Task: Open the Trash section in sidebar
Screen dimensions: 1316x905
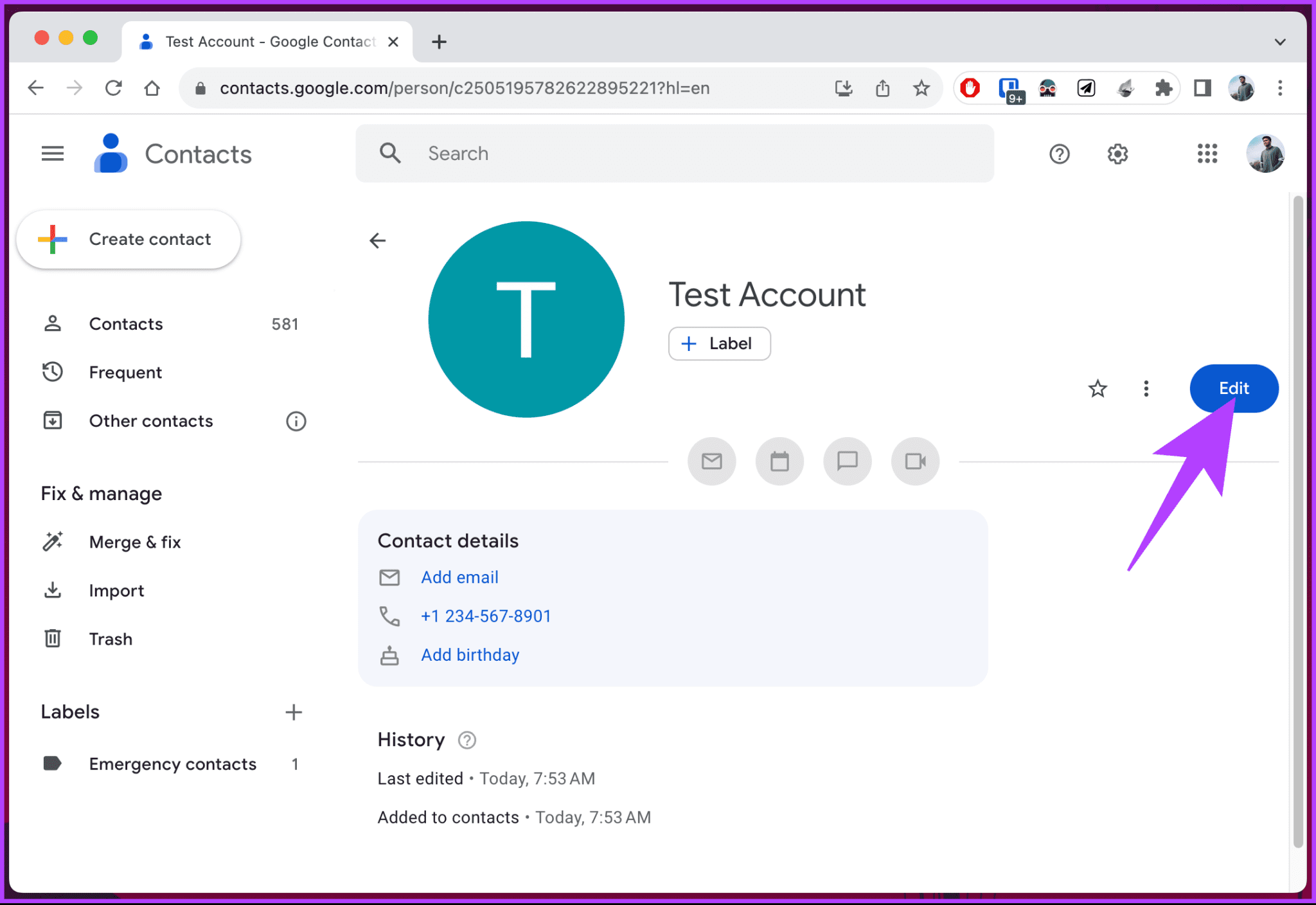Action: 111,638
